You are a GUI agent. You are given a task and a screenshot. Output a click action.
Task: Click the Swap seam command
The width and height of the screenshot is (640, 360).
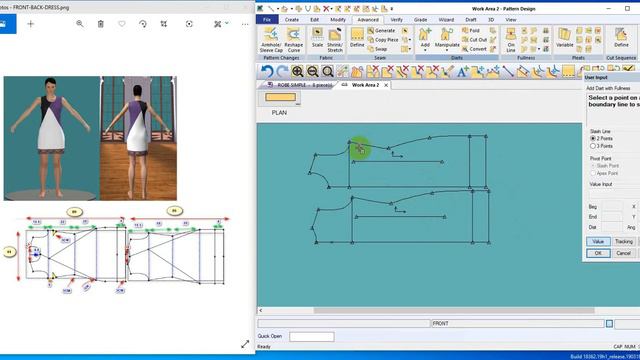coord(378,49)
